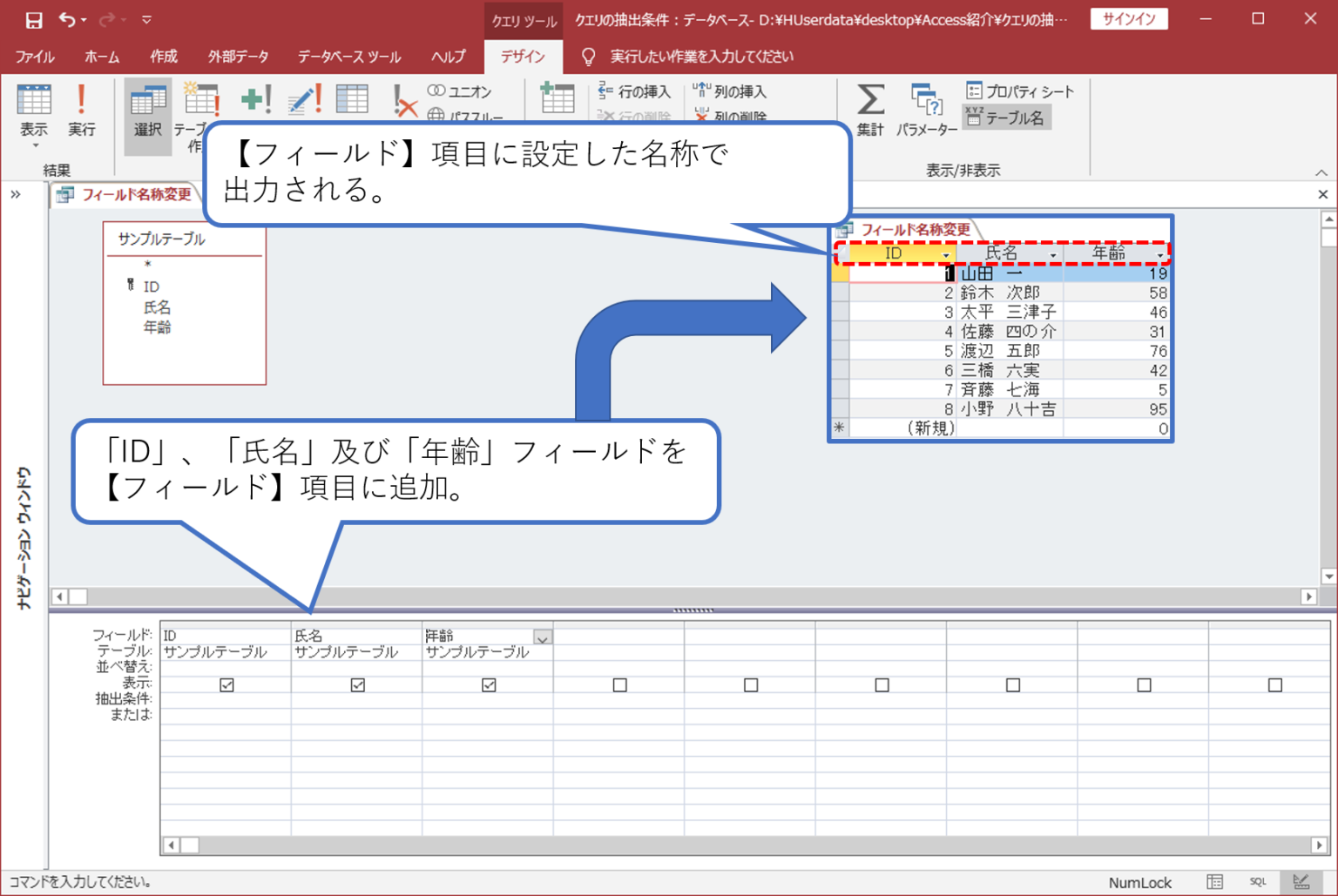Screen dimensions: 1338x896
Task: Insert a row with 行の挿入
Action: 634,91
